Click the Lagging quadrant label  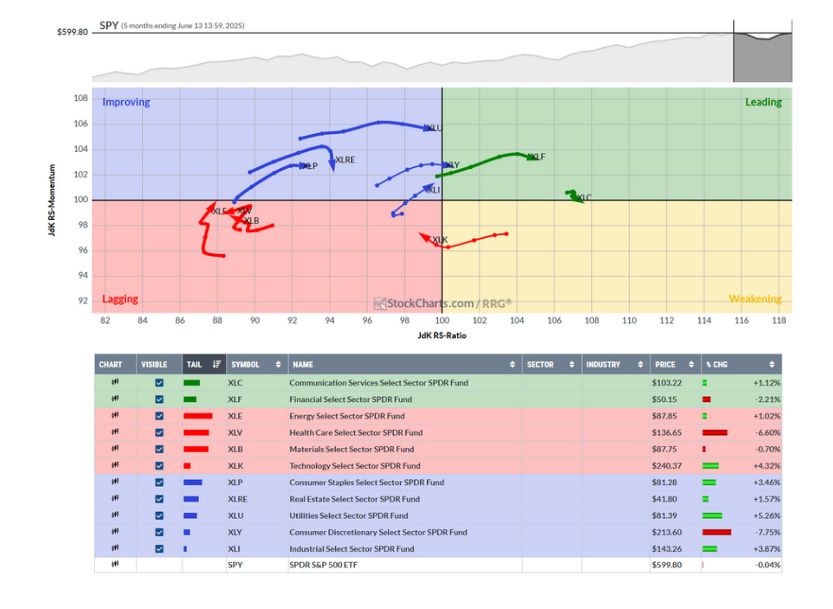(120, 299)
